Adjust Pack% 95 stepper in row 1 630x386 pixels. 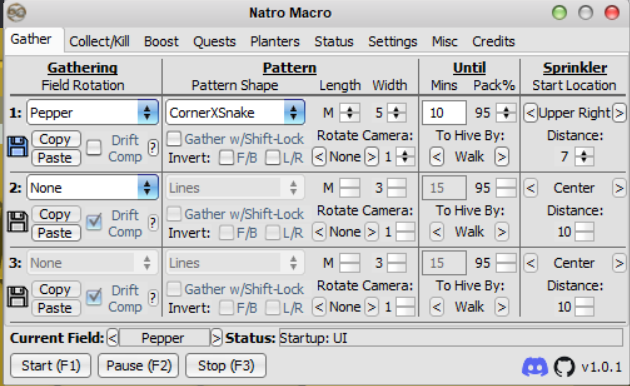[x=506, y=113]
